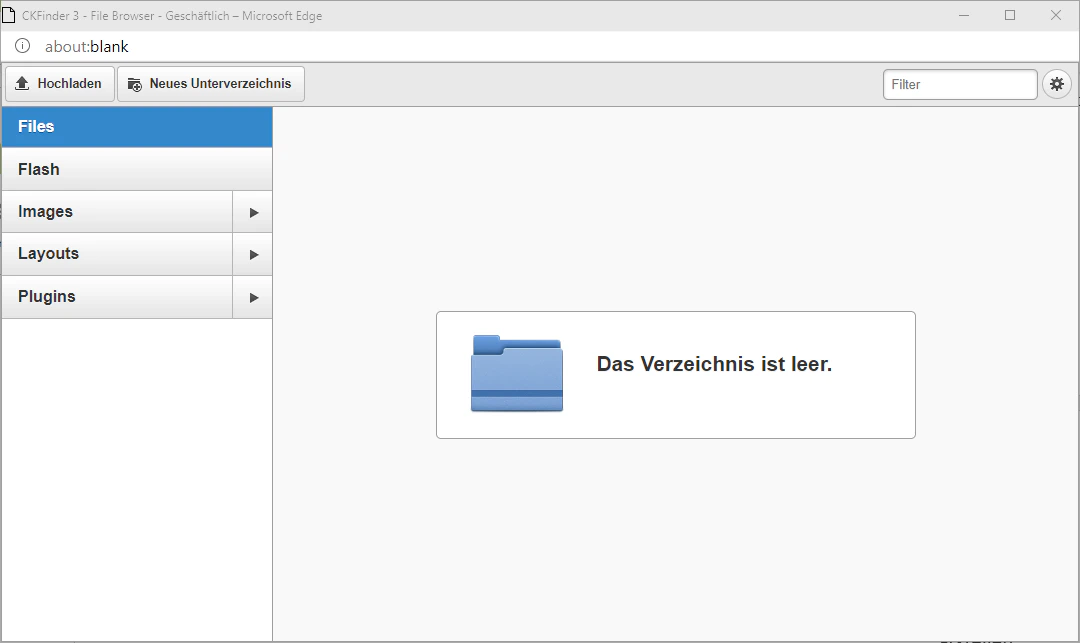Open the Images folder
1080x643 pixels.
pyautogui.click(x=117, y=212)
